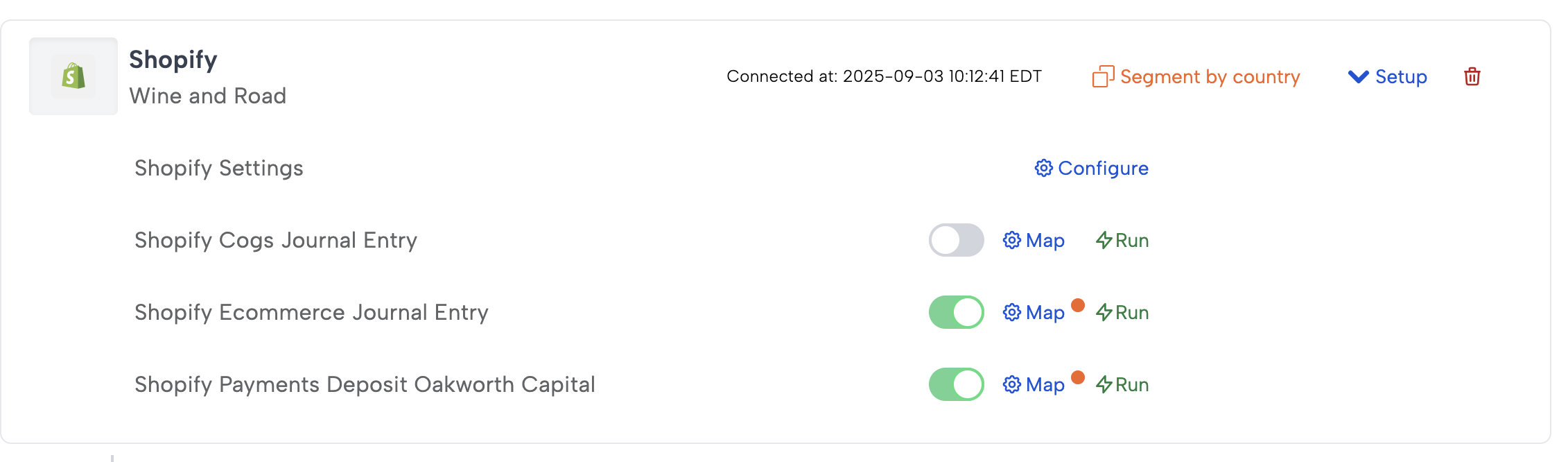
Task: Collapse the Setup chevron section
Action: 1358,76
